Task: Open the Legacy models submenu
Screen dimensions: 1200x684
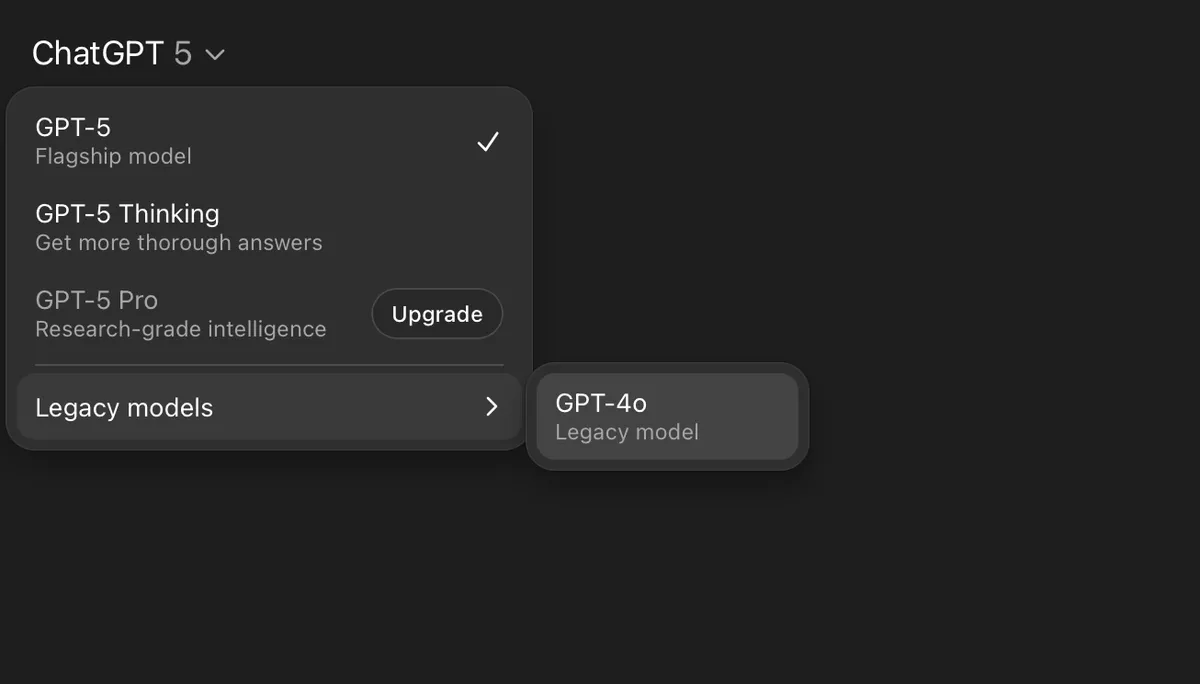Action: pos(268,407)
